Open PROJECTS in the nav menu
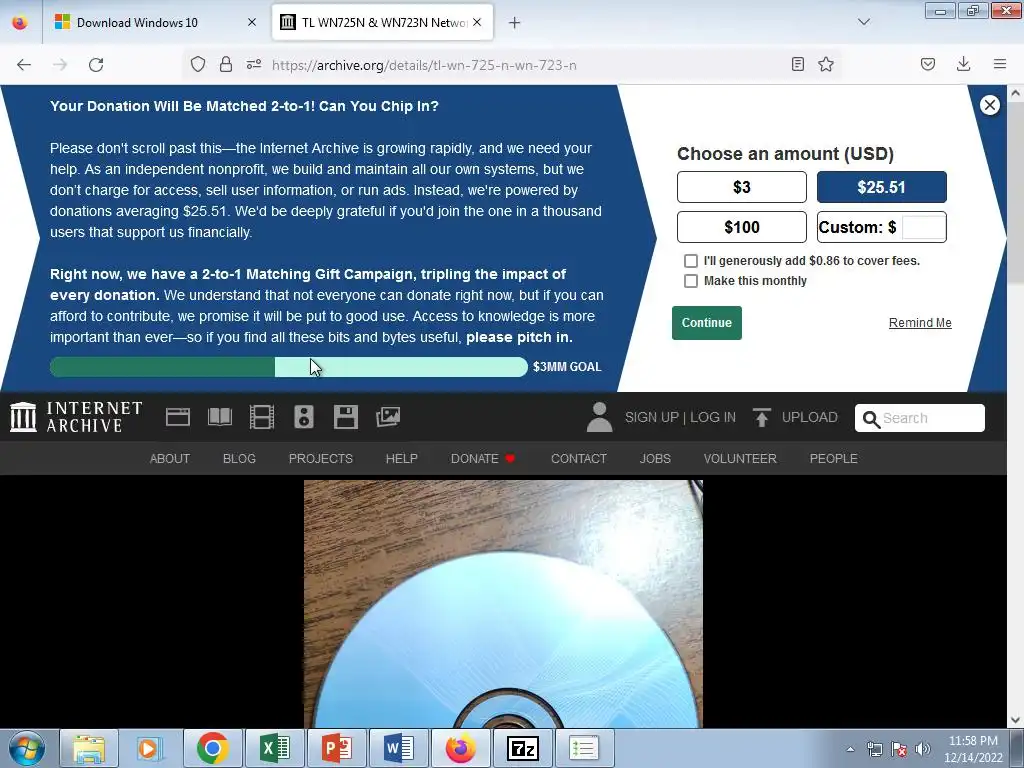 321,458
